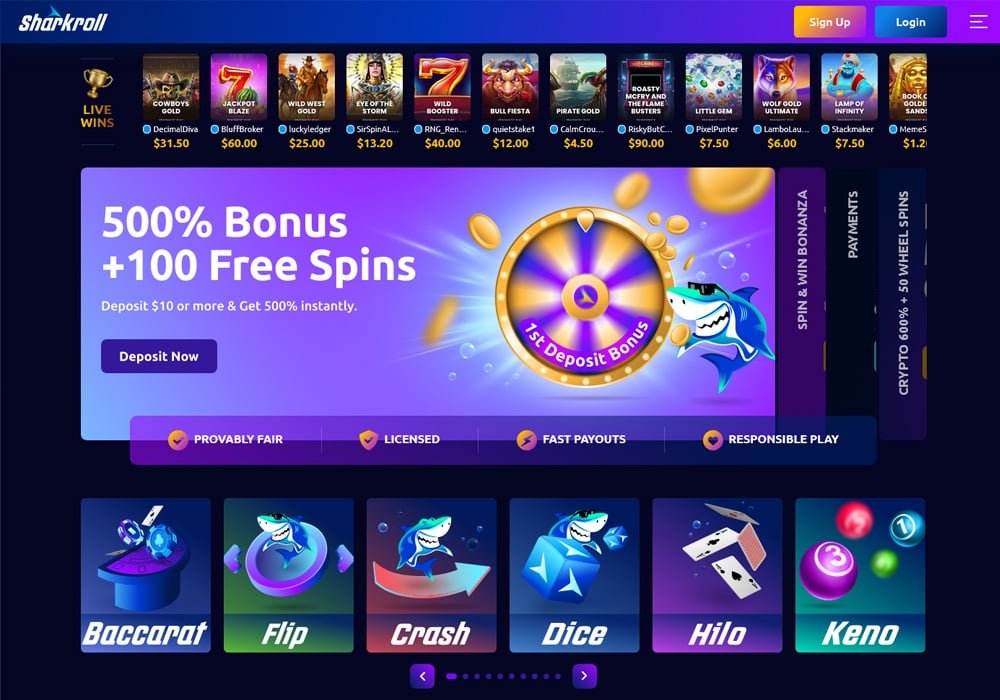Open the hamburger menu icon

point(978,22)
